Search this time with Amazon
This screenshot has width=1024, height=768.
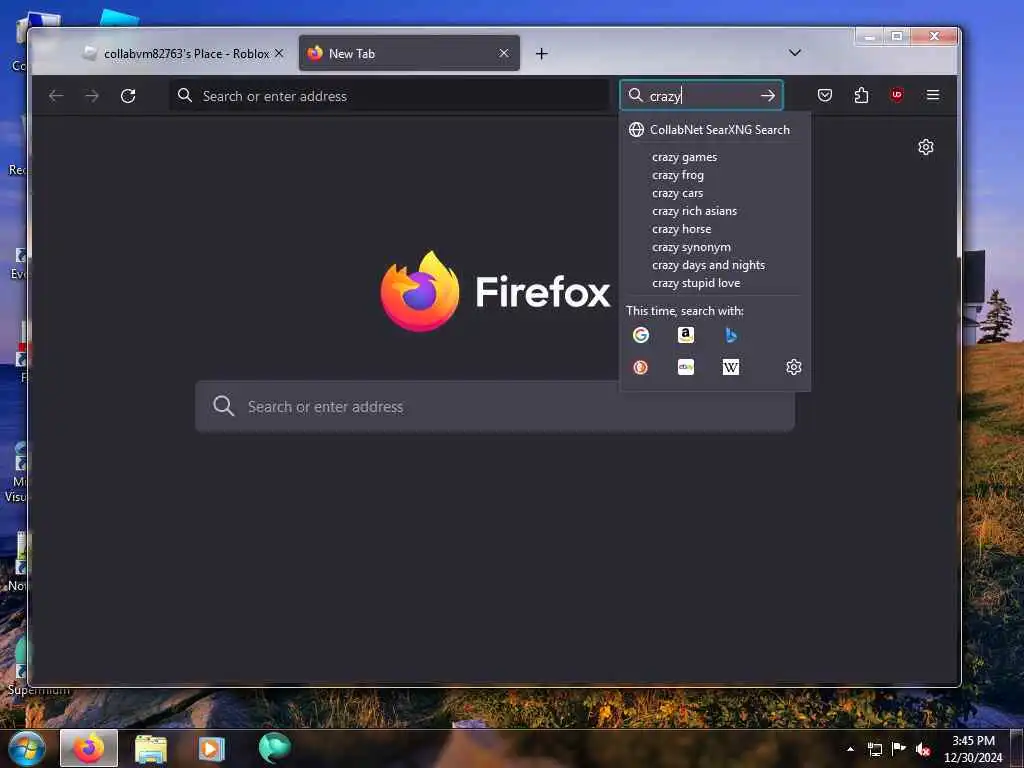click(x=686, y=335)
